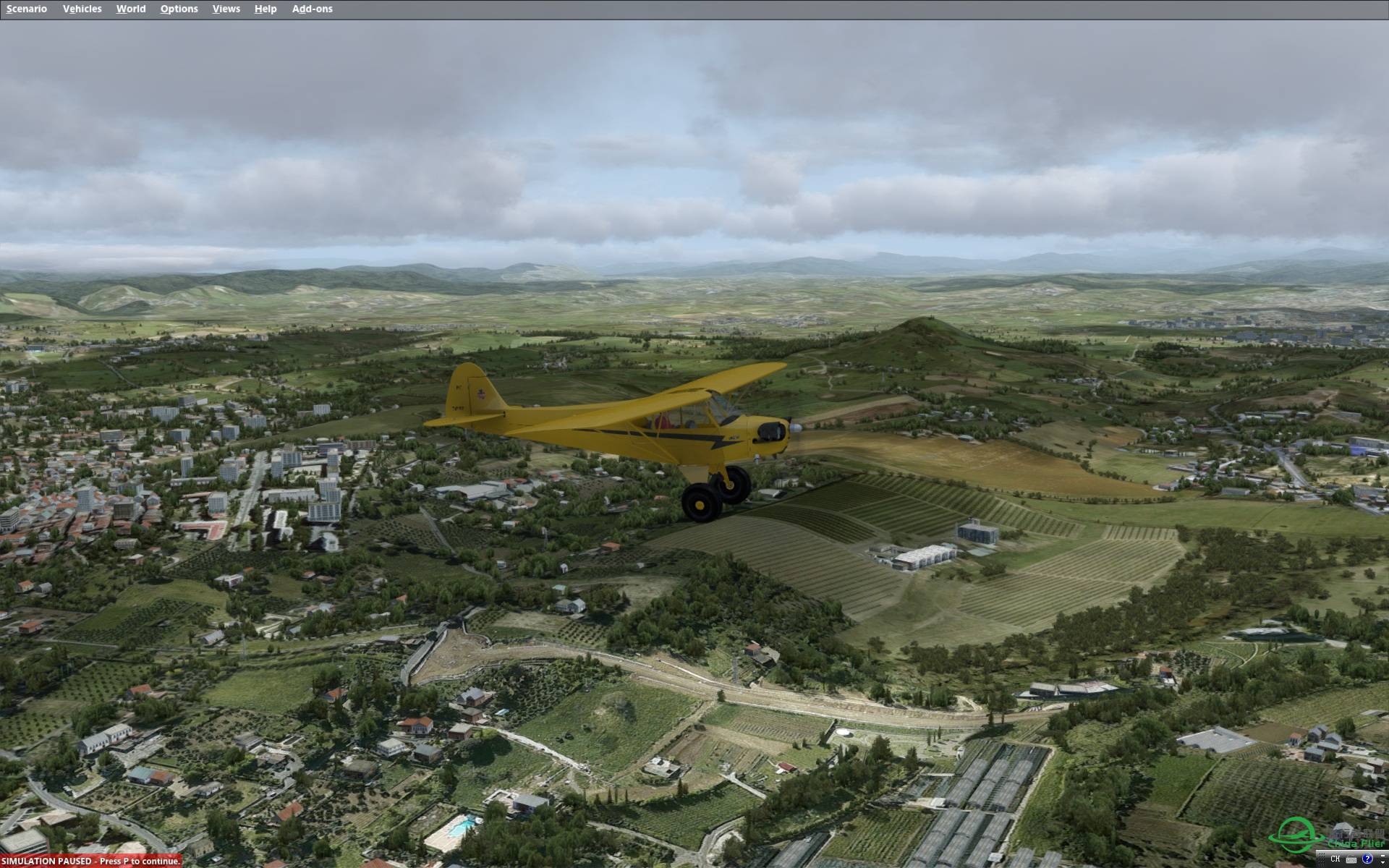Open the Views menu
Viewport: 1389px width, 868px height.
(226, 9)
